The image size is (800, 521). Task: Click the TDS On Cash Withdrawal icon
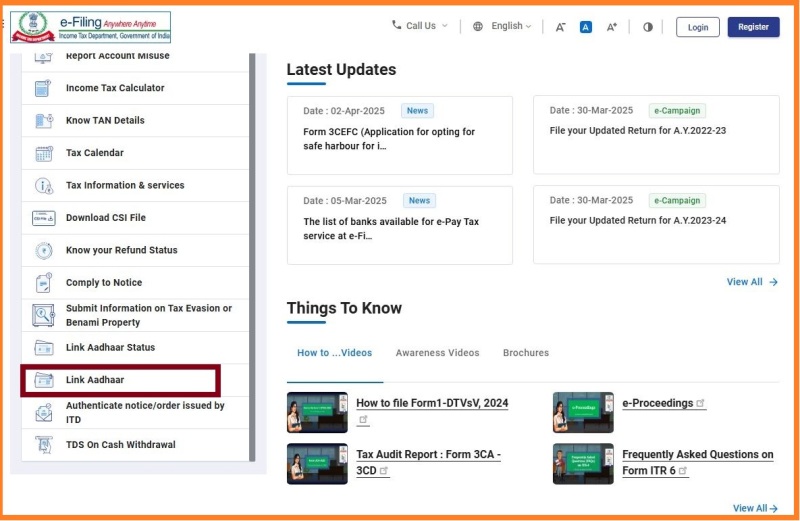[x=43, y=445]
